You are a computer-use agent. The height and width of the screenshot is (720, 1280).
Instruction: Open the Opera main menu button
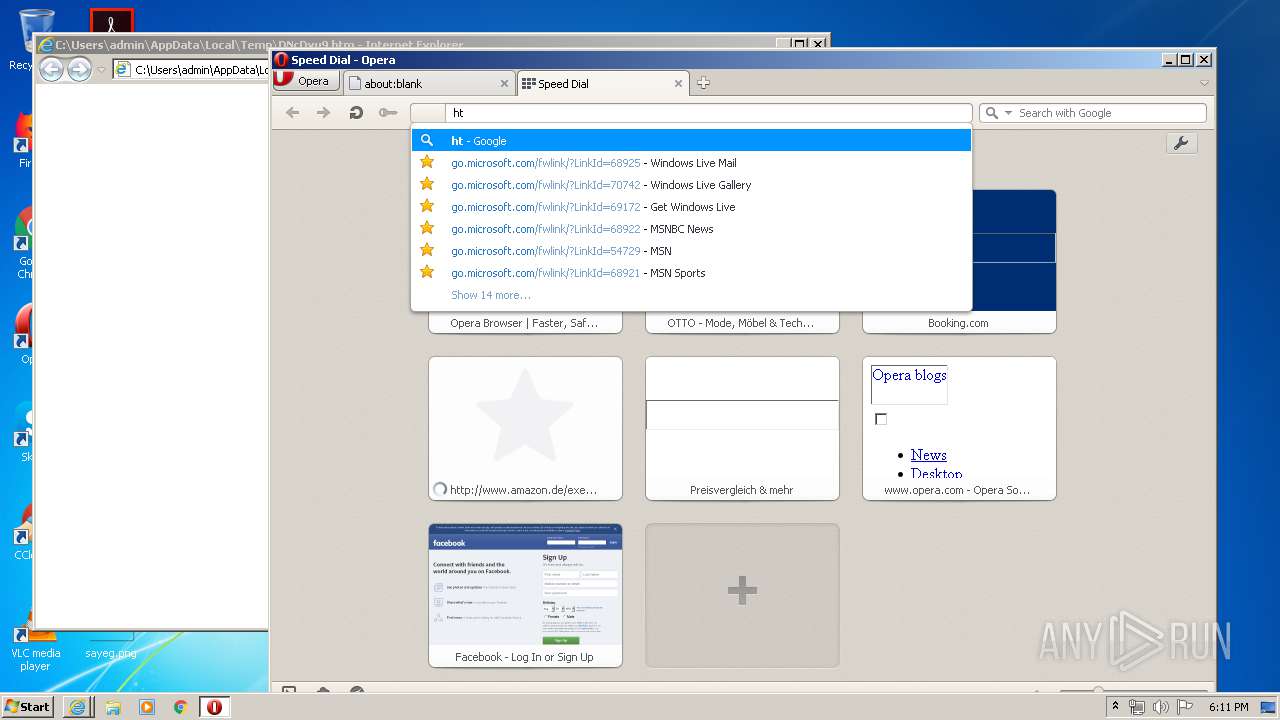(x=305, y=81)
